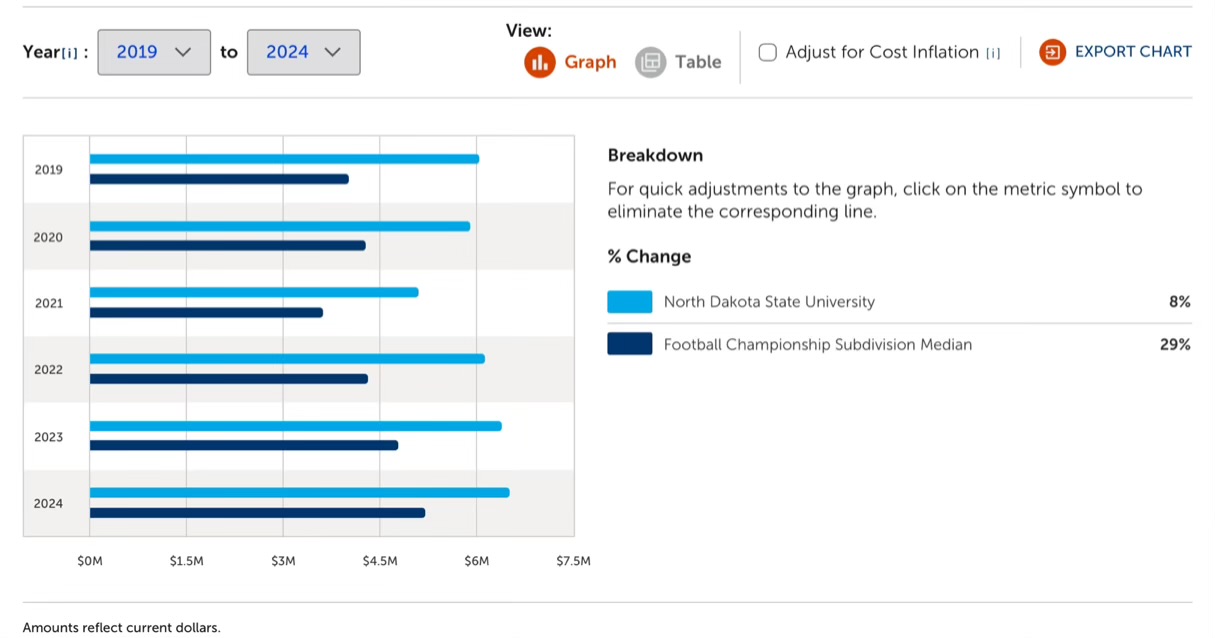Click the orange Graph view icon
This screenshot has height=638, width=1215.
pos(540,62)
